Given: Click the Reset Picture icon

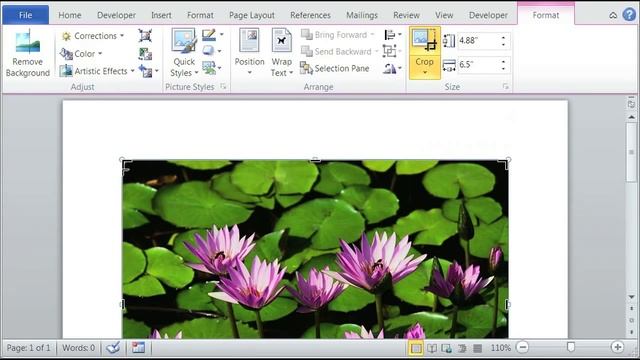Looking at the screenshot, I should click(x=145, y=71).
